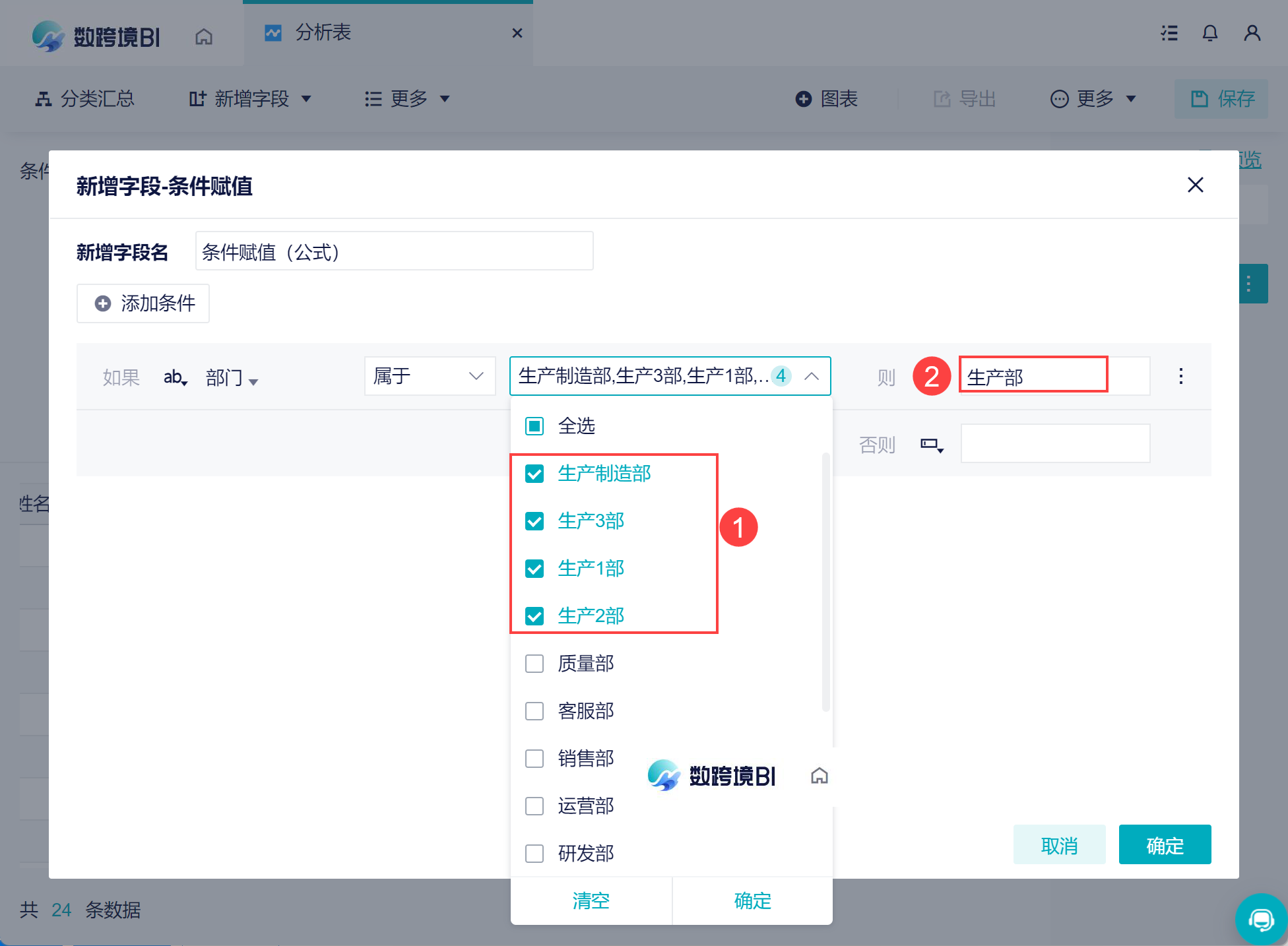Open the three-dot menu for condition row
Image resolution: width=1288 pixels, height=946 pixels.
click(x=1180, y=376)
